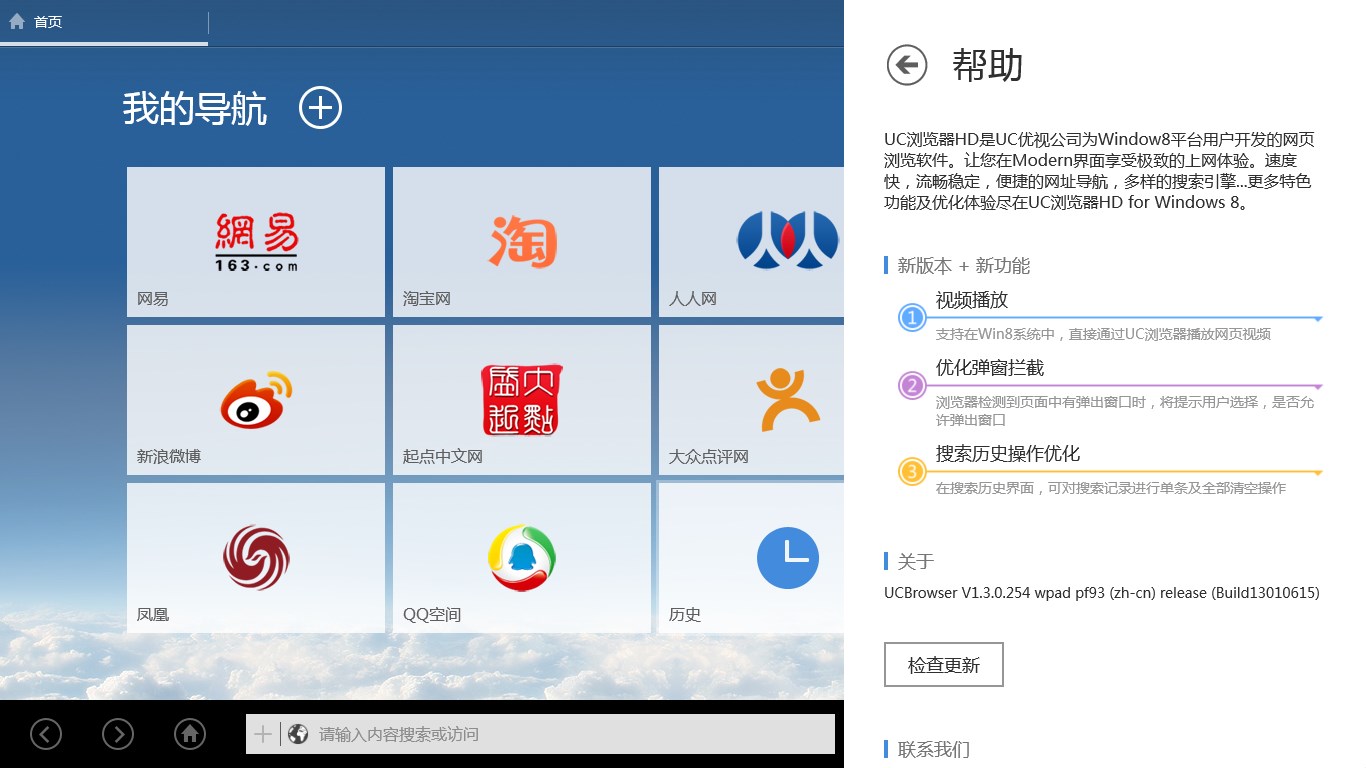Click the 联系我们 section title

(933, 750)
